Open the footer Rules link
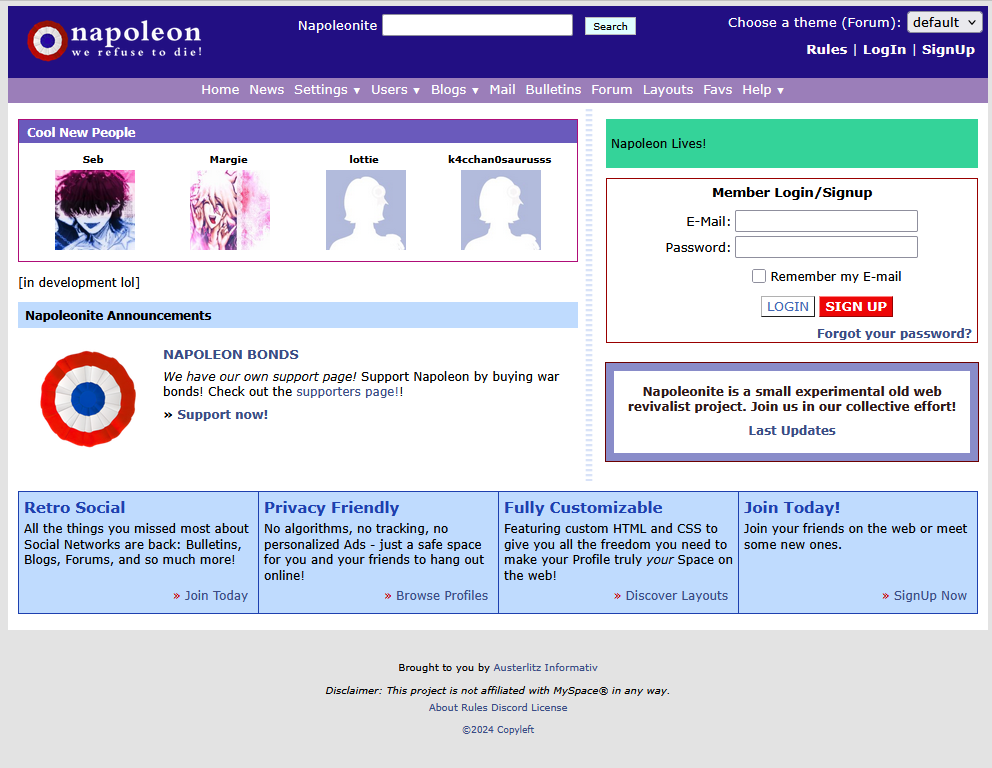 tap(474, 707)
